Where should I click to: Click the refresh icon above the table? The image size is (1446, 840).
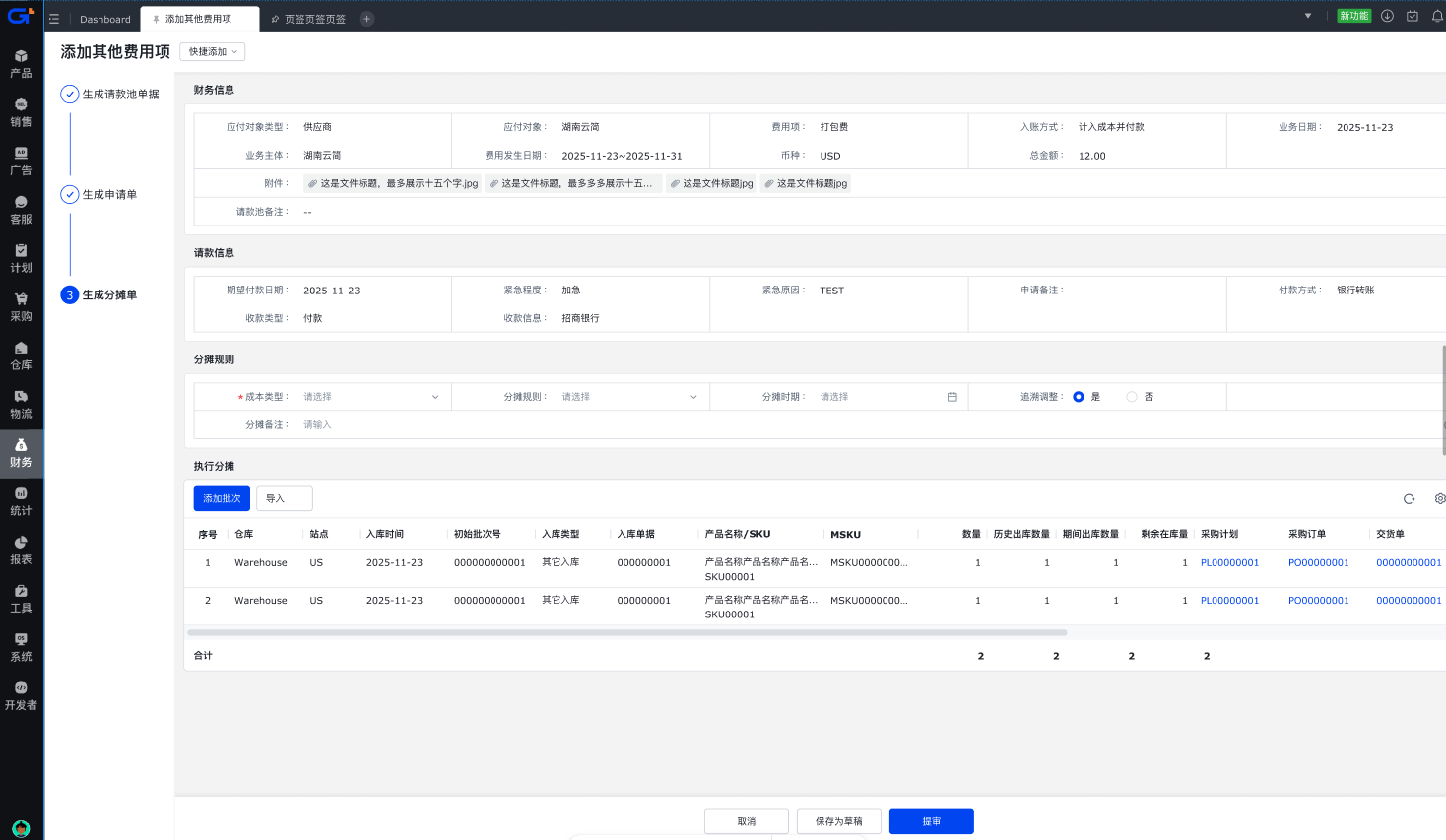[1409, 499]
